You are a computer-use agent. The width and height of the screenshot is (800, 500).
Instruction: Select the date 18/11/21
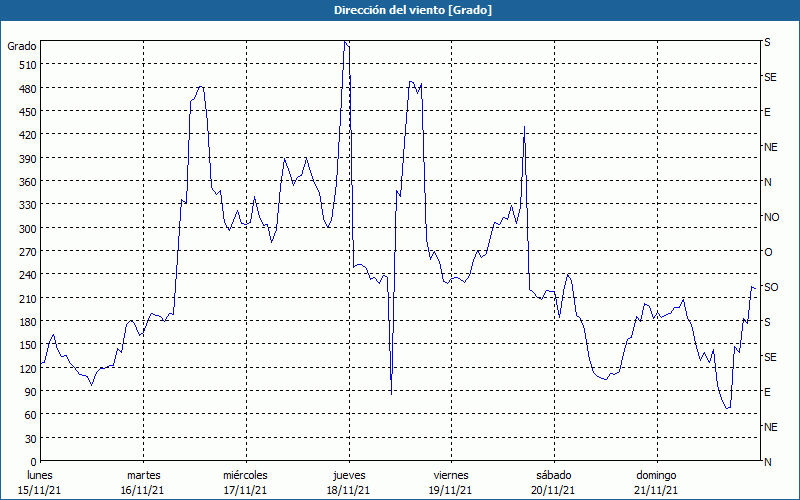348,491
